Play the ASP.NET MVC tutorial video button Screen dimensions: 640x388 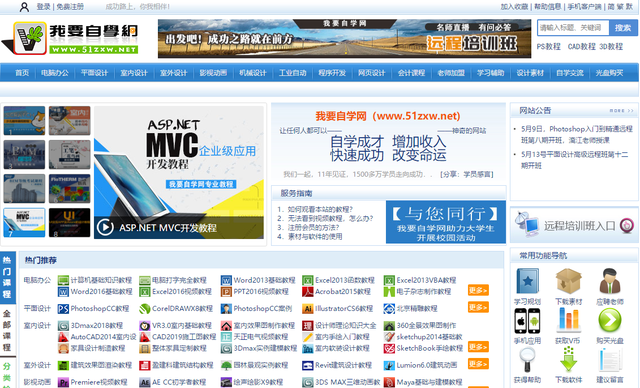[x=105, y=227]
